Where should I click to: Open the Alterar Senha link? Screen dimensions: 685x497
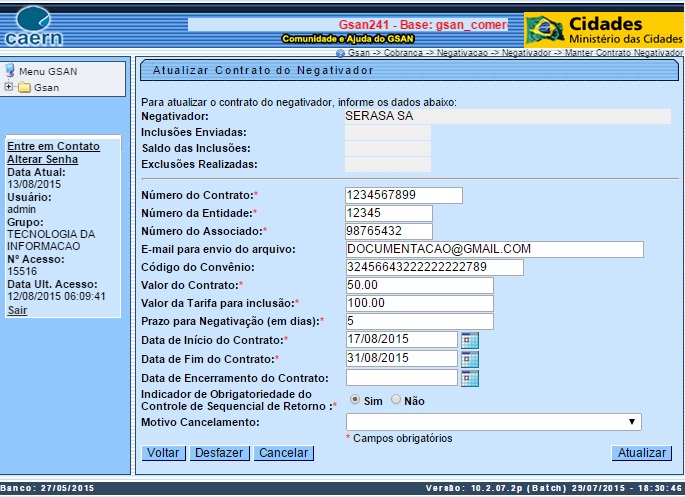(x=42, y=159)
